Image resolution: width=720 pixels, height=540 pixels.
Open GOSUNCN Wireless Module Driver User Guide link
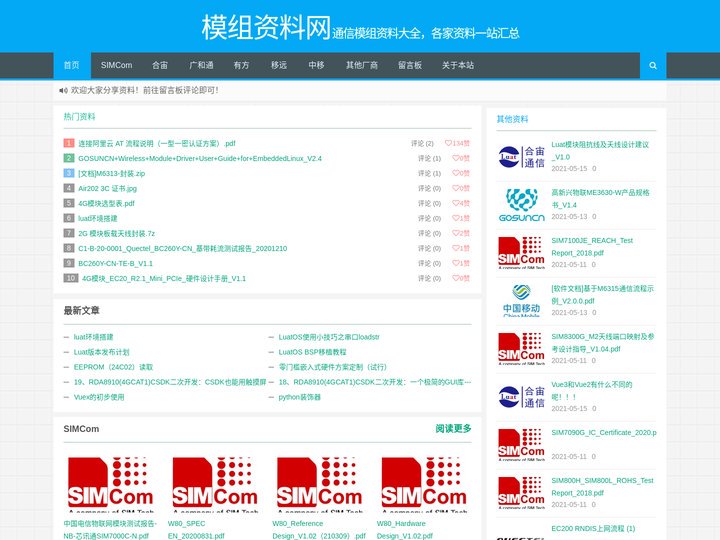pos(200,158)
